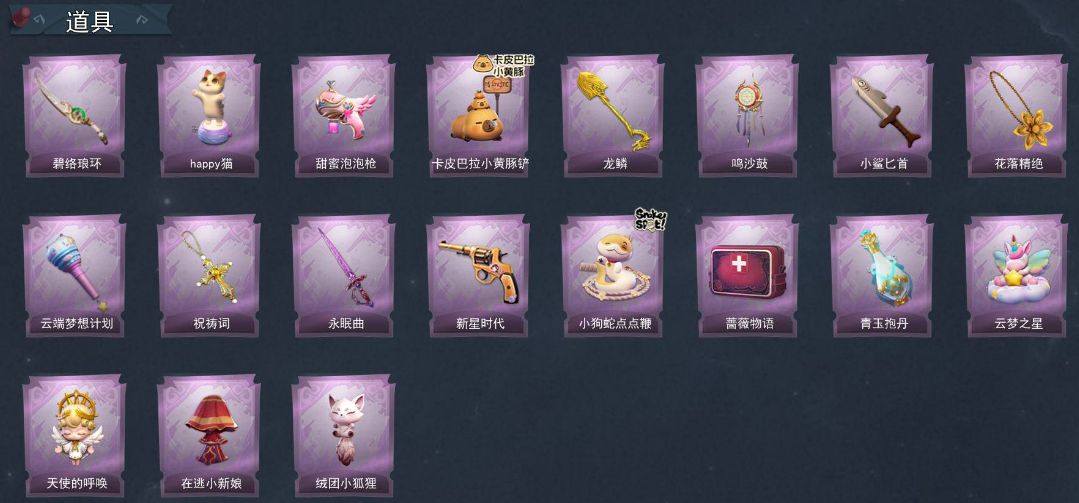Choose the 小鲨匕首 shark dagger
Viewport: 1079px width, 503px height.
tap(881, 117)
